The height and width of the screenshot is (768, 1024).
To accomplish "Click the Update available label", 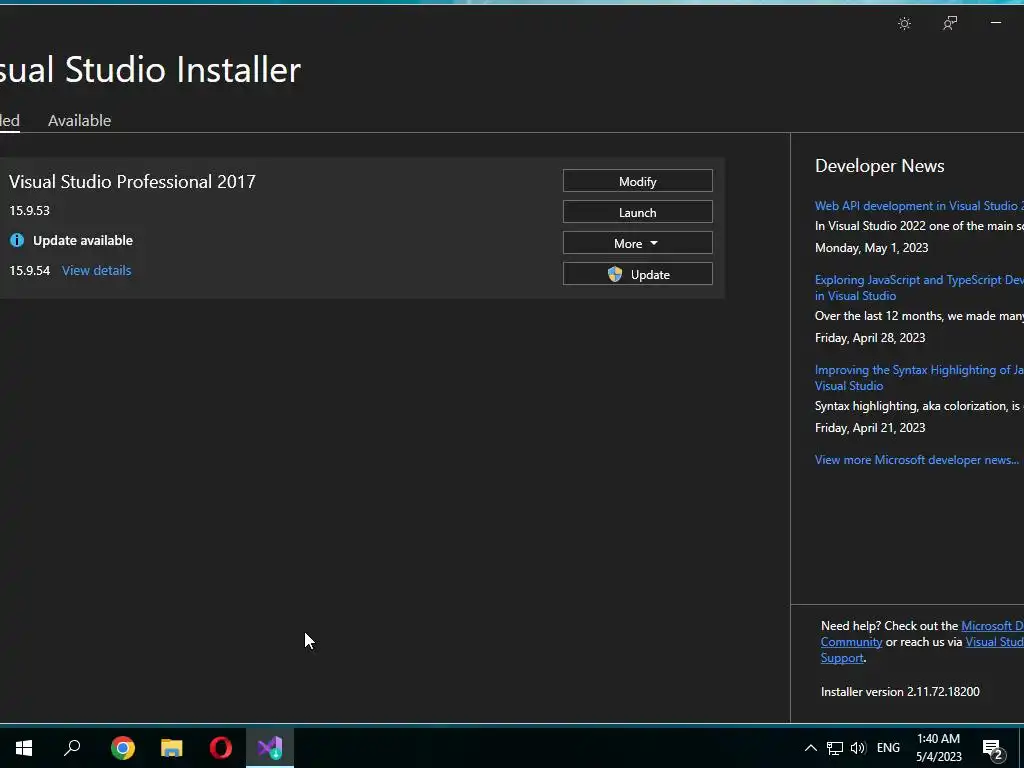I will (x=83, y=240).
